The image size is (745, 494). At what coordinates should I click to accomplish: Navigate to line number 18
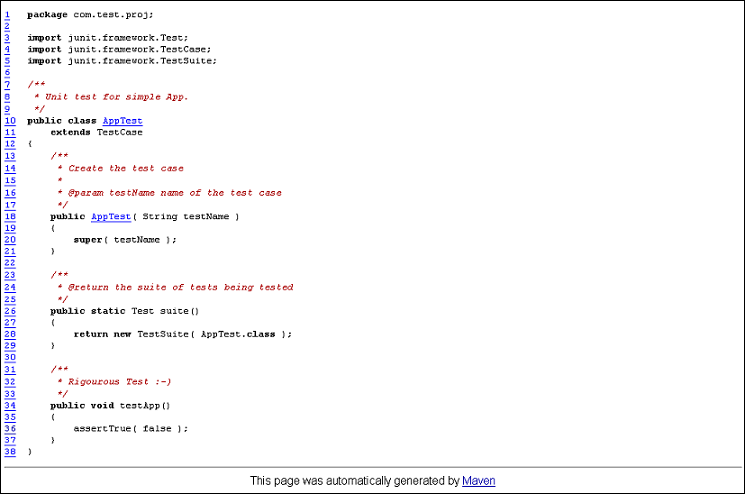(9, 216)
